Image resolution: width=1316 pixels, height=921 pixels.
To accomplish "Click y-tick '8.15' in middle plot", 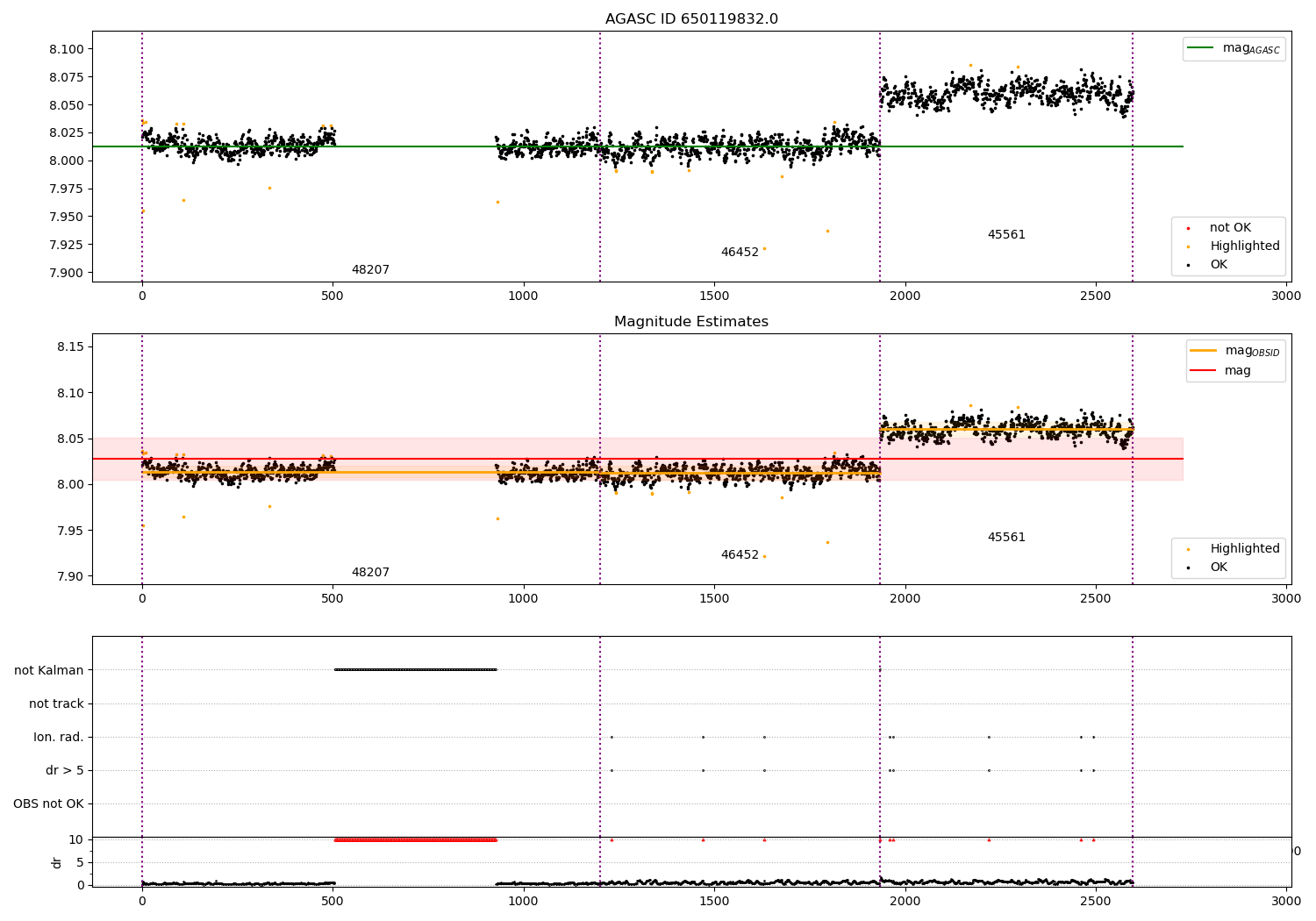I will pos(70,347).
